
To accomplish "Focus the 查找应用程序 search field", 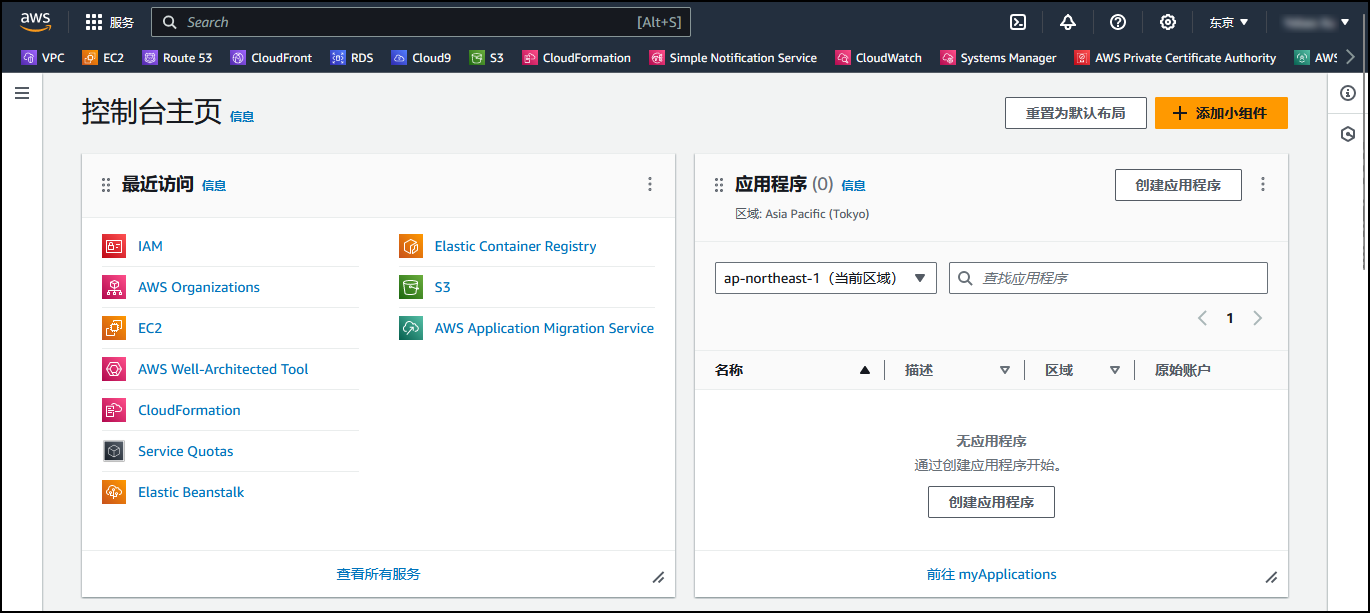I will (1108, 278).
